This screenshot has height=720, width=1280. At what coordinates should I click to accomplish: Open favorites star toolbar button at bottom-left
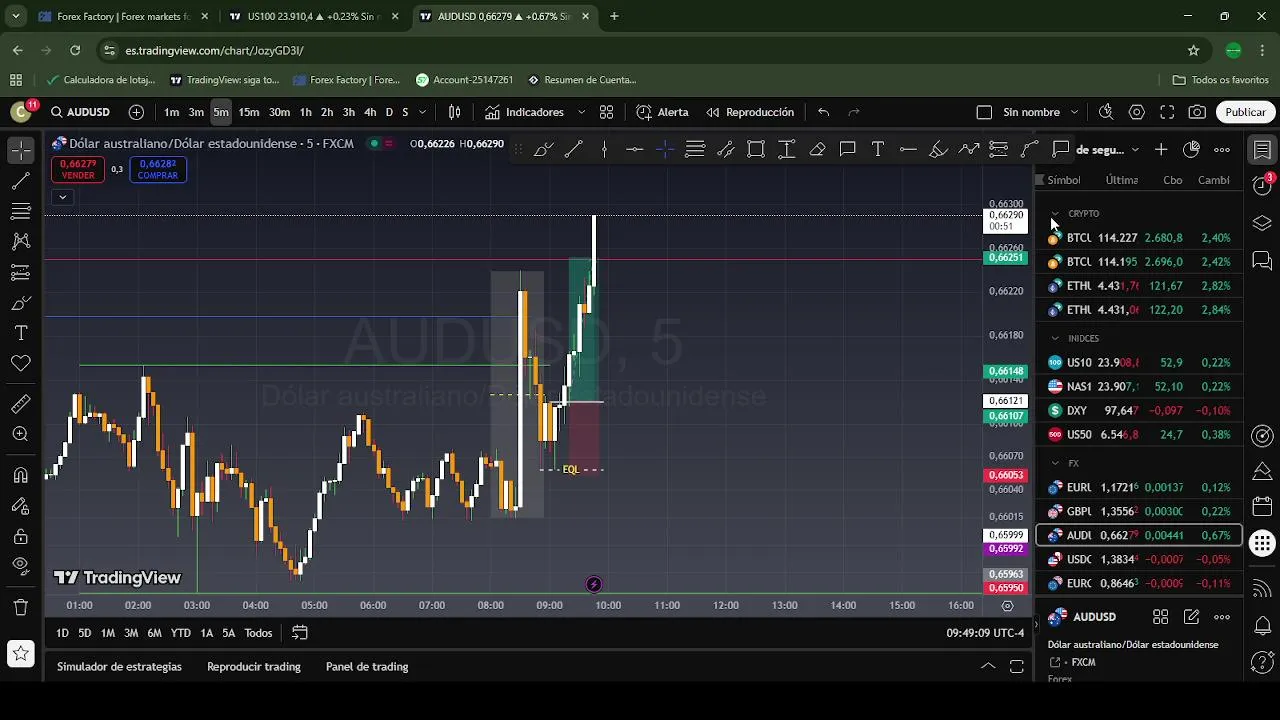click(20, 654)
